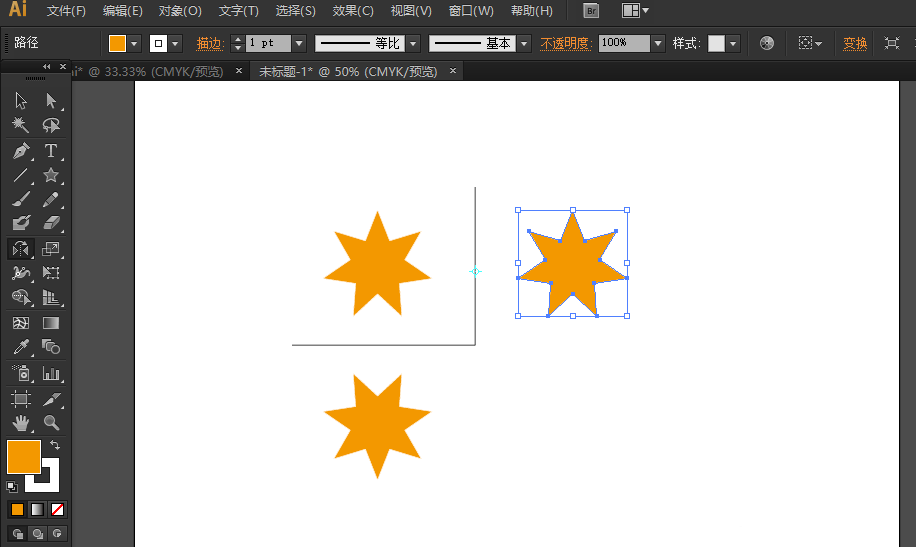
Task: Click the 1 pt stroke weight field
Action: click(268, 43)
